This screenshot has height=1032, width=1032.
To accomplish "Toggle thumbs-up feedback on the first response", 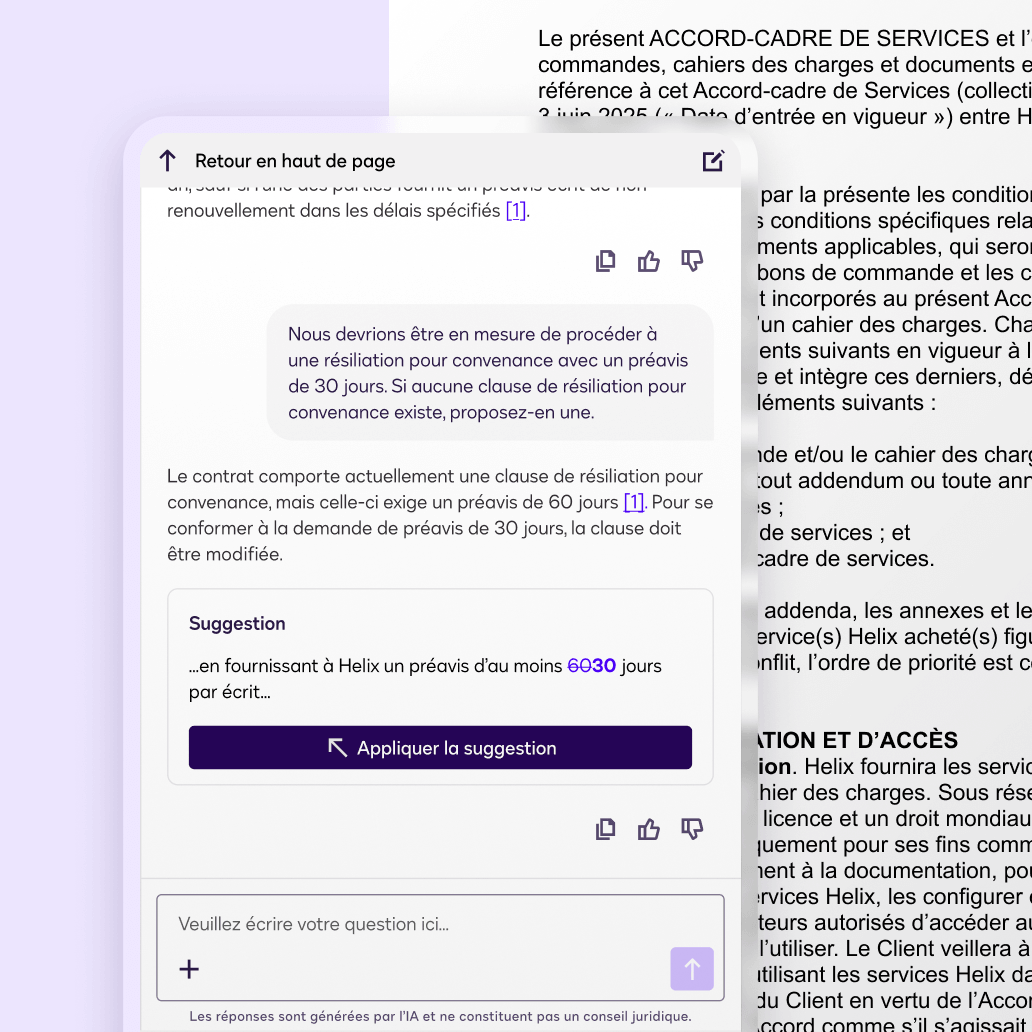I will point(648,261).
